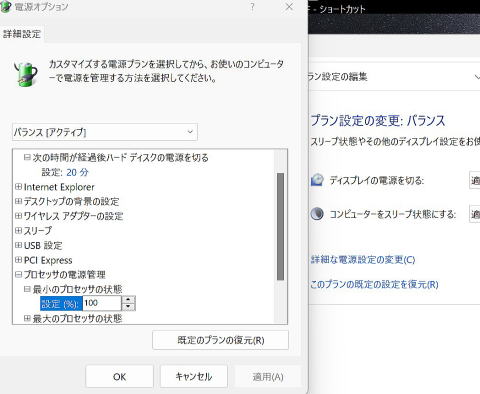Expand 最大のプロセッサの状態 node
The height and width of the screenshot is (394, 480).
coord(27,318)
